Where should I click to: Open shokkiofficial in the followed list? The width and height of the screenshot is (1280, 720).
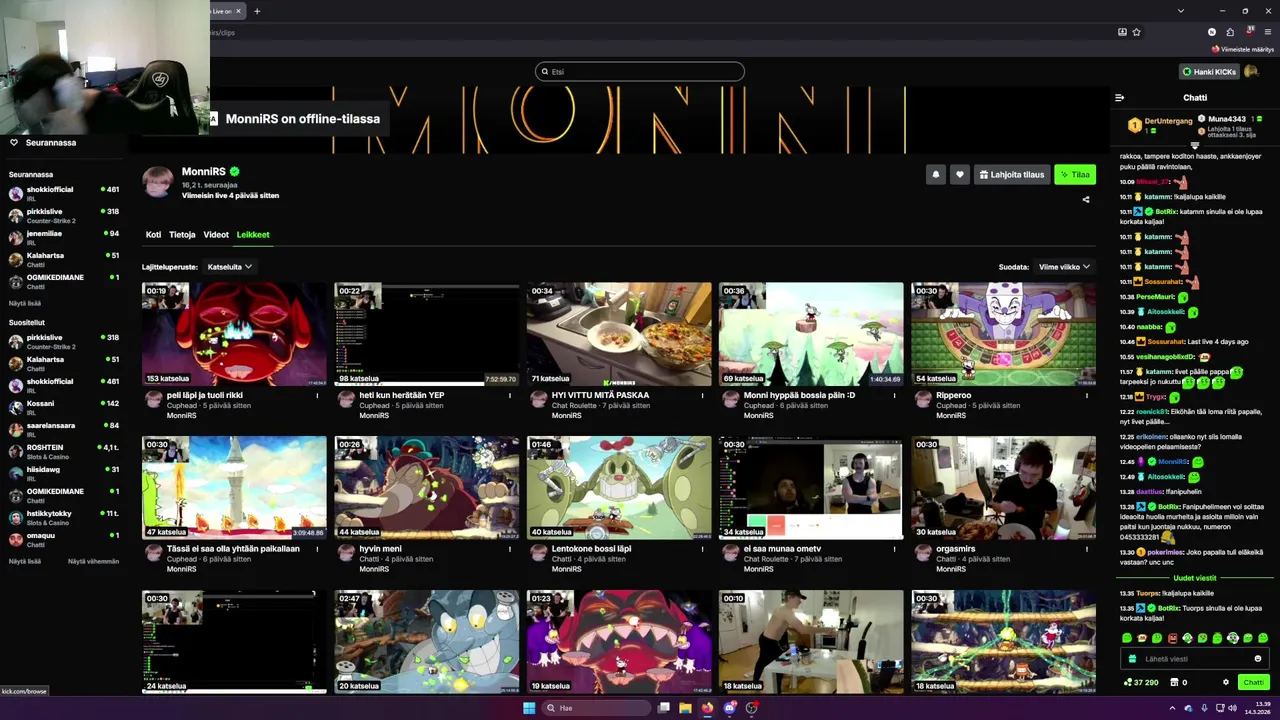[x=64, y=193]
